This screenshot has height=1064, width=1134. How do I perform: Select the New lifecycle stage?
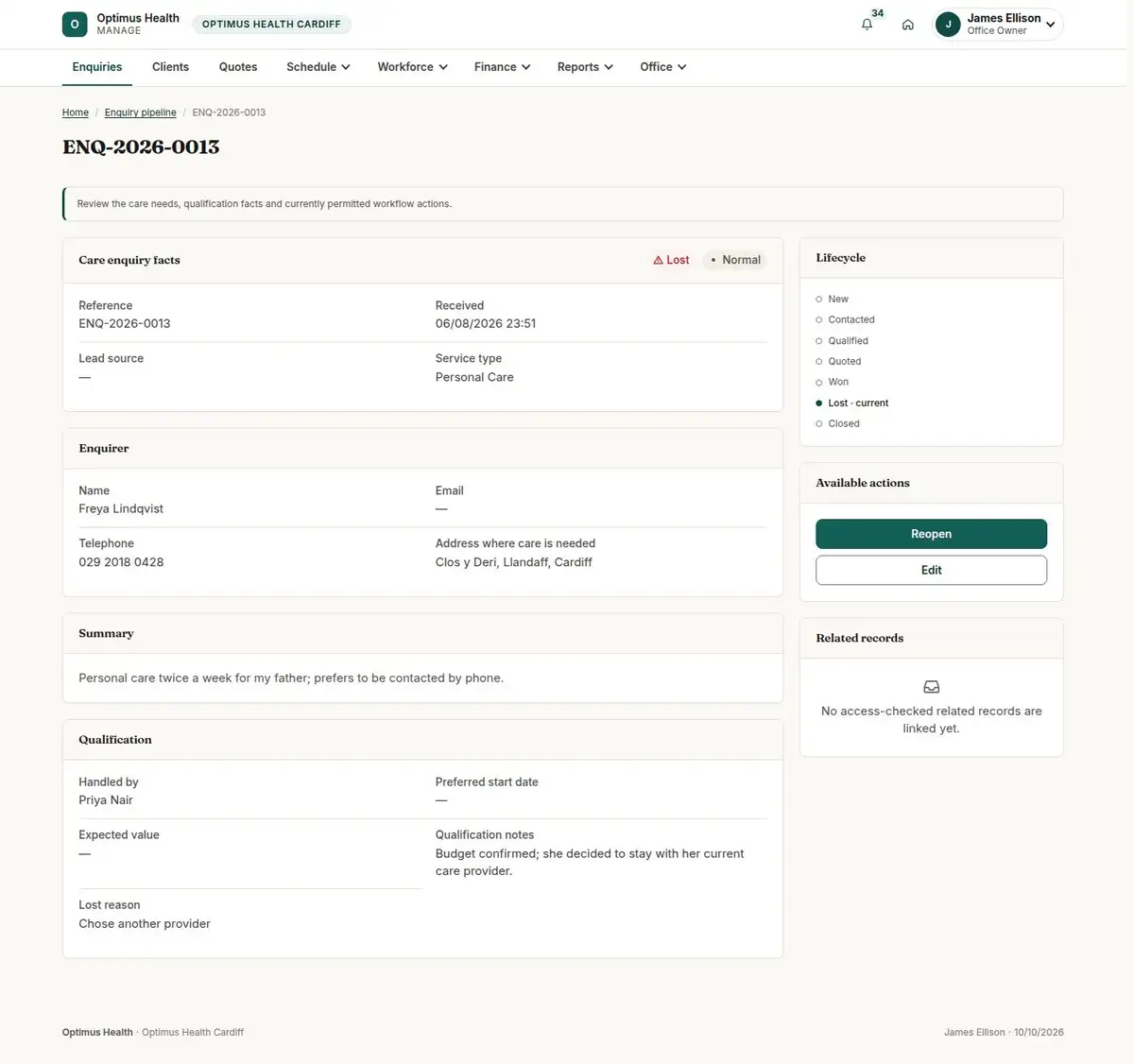click(x=832, y=299)
